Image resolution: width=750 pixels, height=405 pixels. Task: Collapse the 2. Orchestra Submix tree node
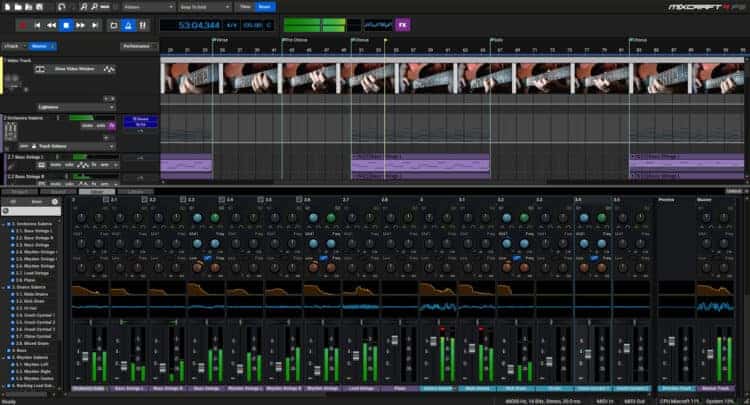4,224
